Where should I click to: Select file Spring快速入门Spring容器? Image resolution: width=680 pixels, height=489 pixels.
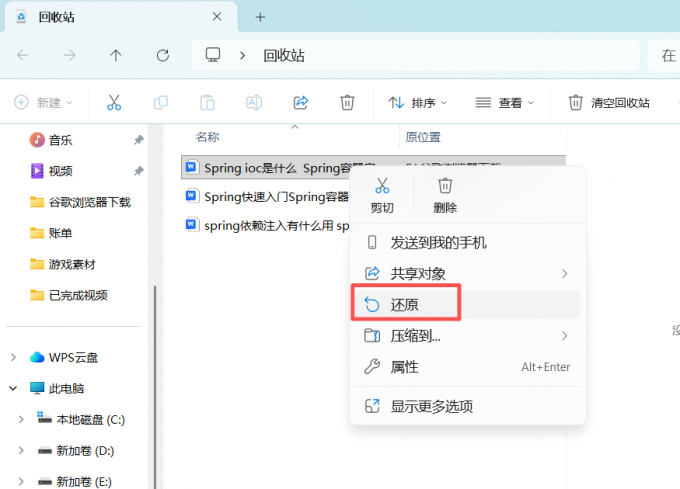(x=265, y=196)
